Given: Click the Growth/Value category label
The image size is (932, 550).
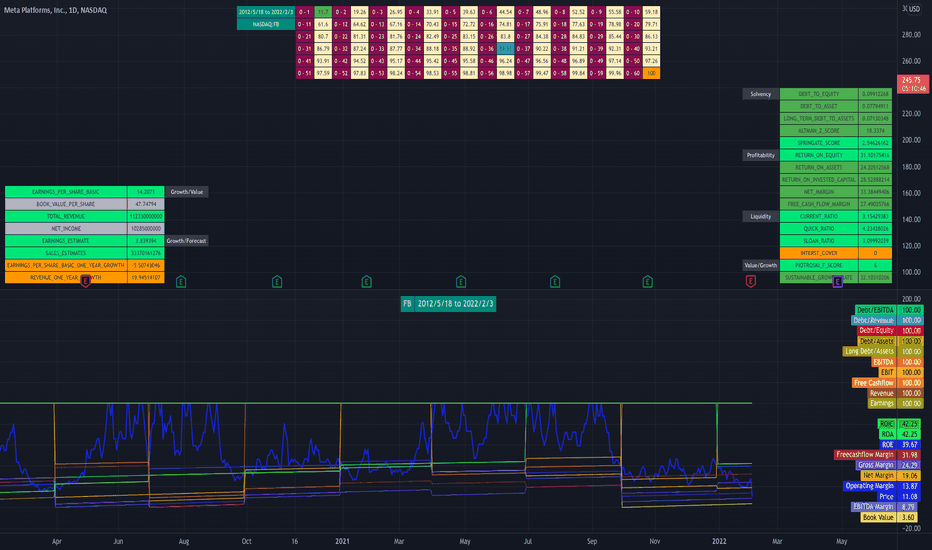Looking at the screenshot, I should point(187,192).
